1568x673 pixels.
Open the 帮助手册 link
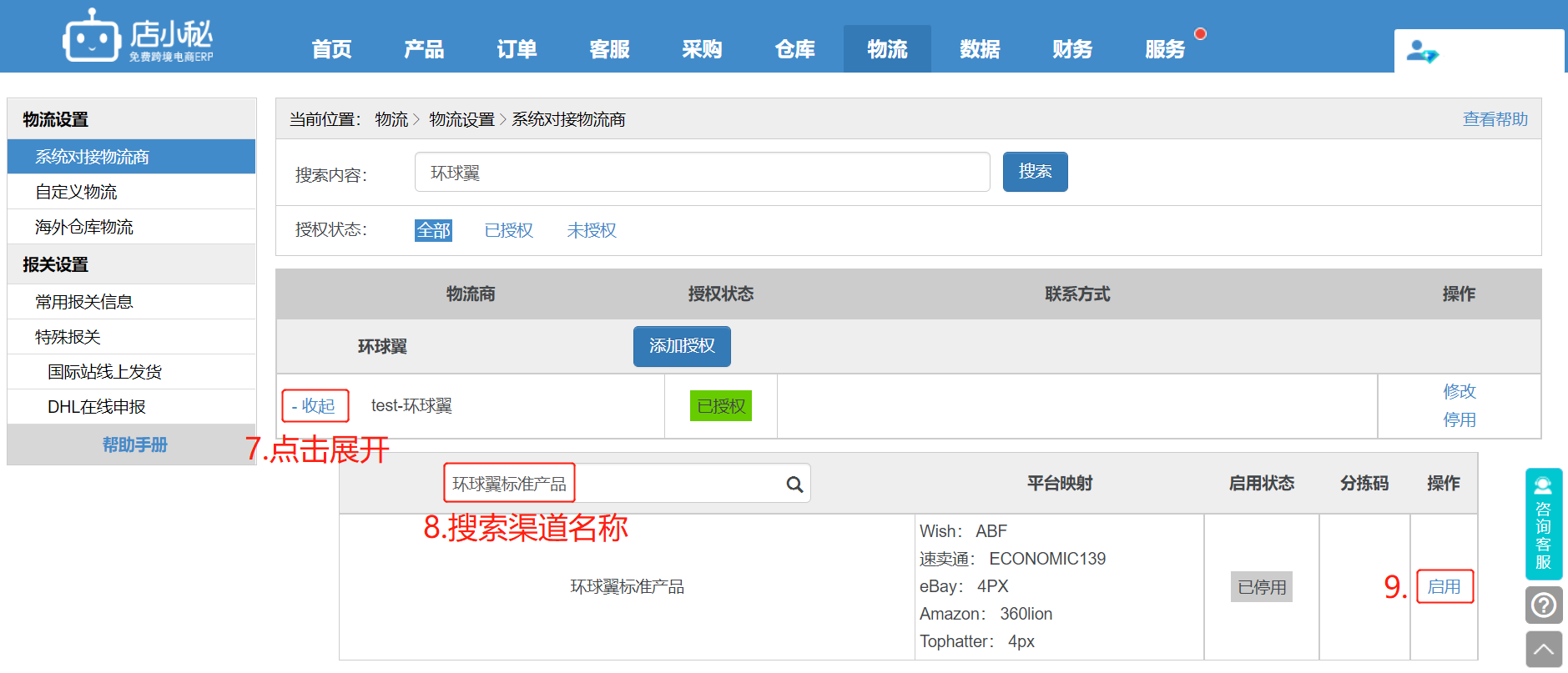tap(135, 444)
